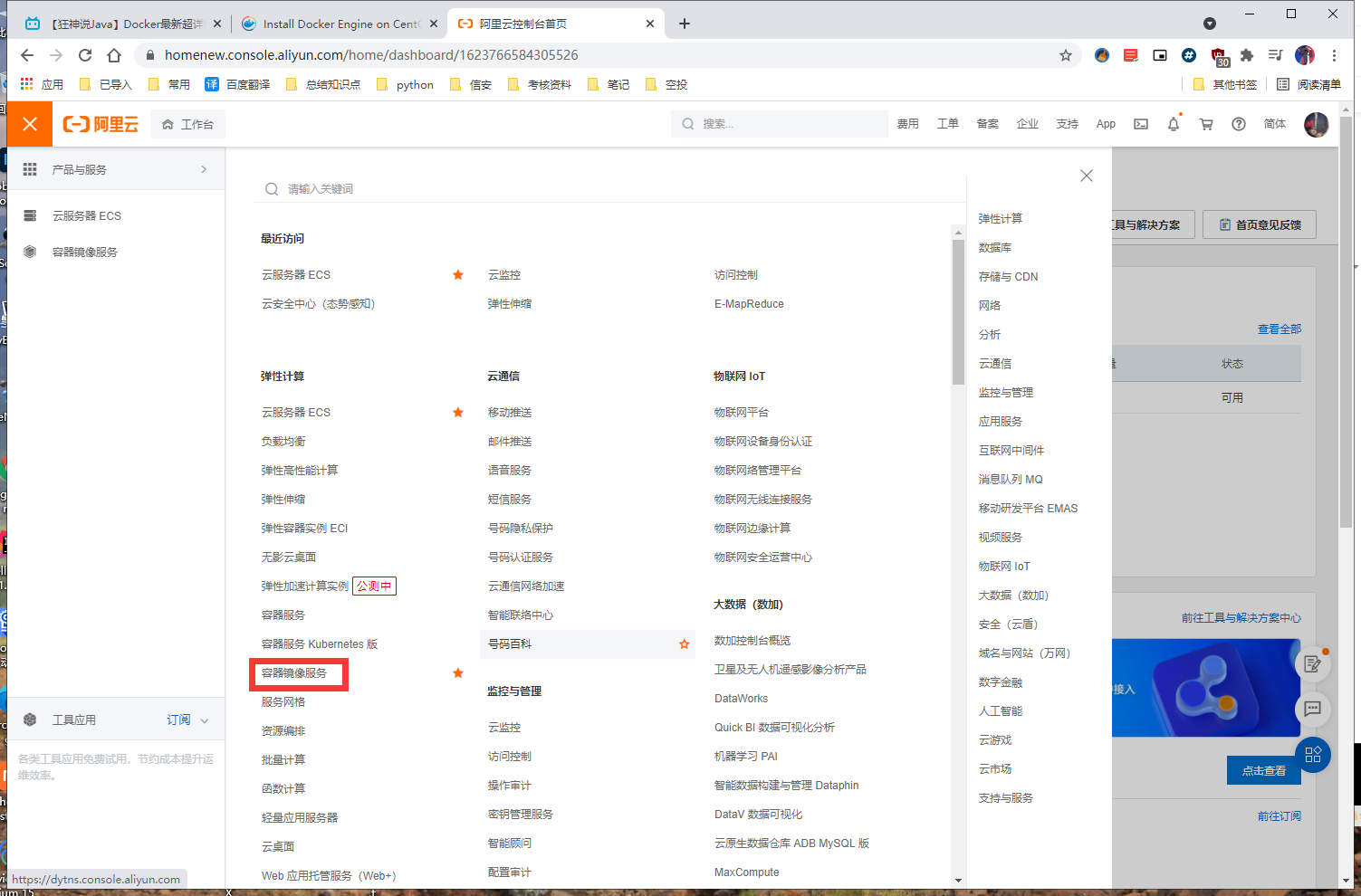1361x896 pixels.
Task: Click the 云服务器 ECS sidebar icon
Action: 30,215
